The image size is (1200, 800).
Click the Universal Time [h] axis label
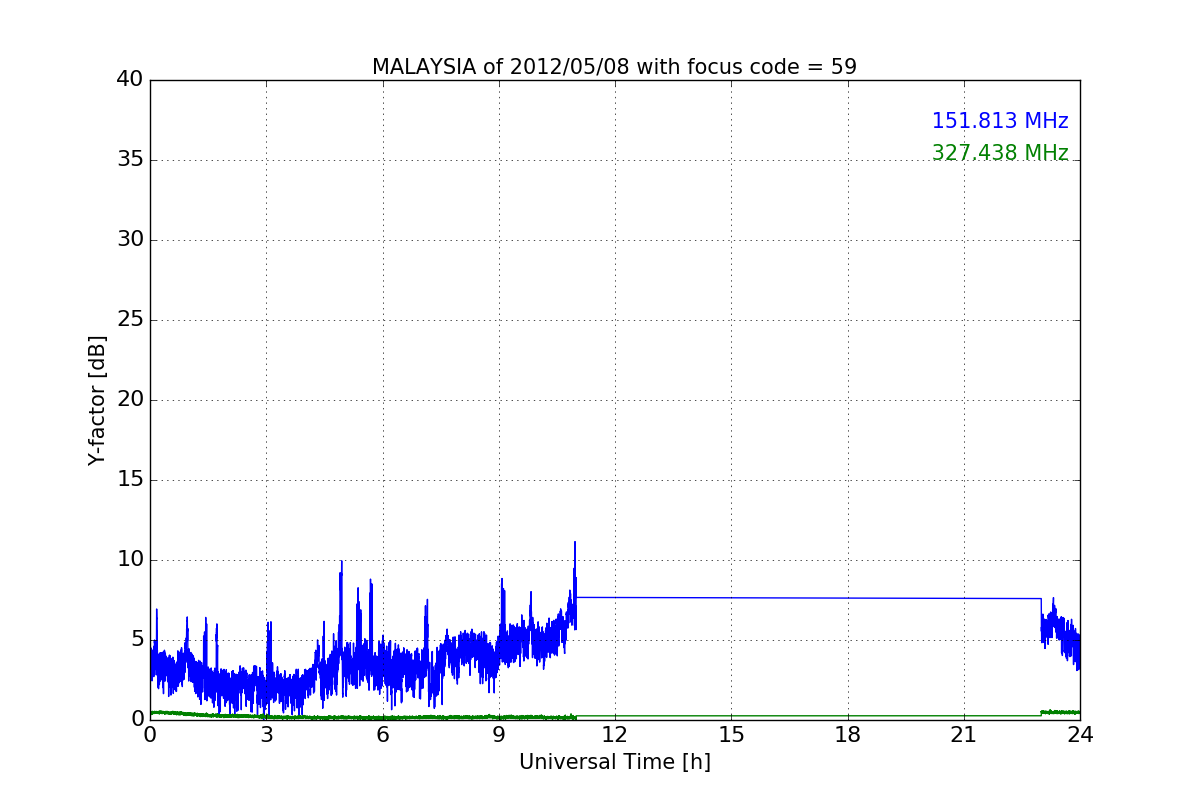614,762
